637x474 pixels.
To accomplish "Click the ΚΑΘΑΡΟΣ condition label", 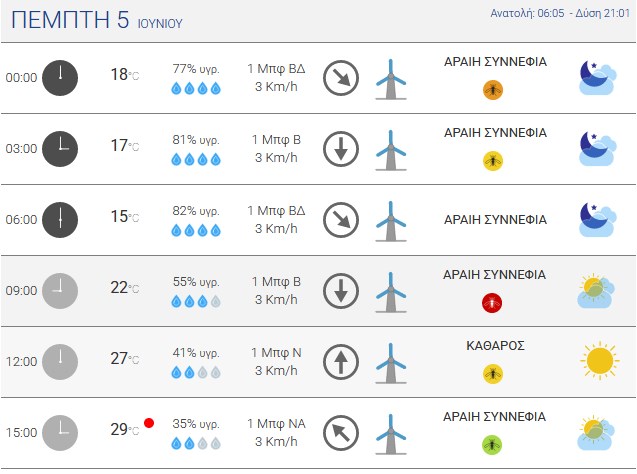I will 495,346.
